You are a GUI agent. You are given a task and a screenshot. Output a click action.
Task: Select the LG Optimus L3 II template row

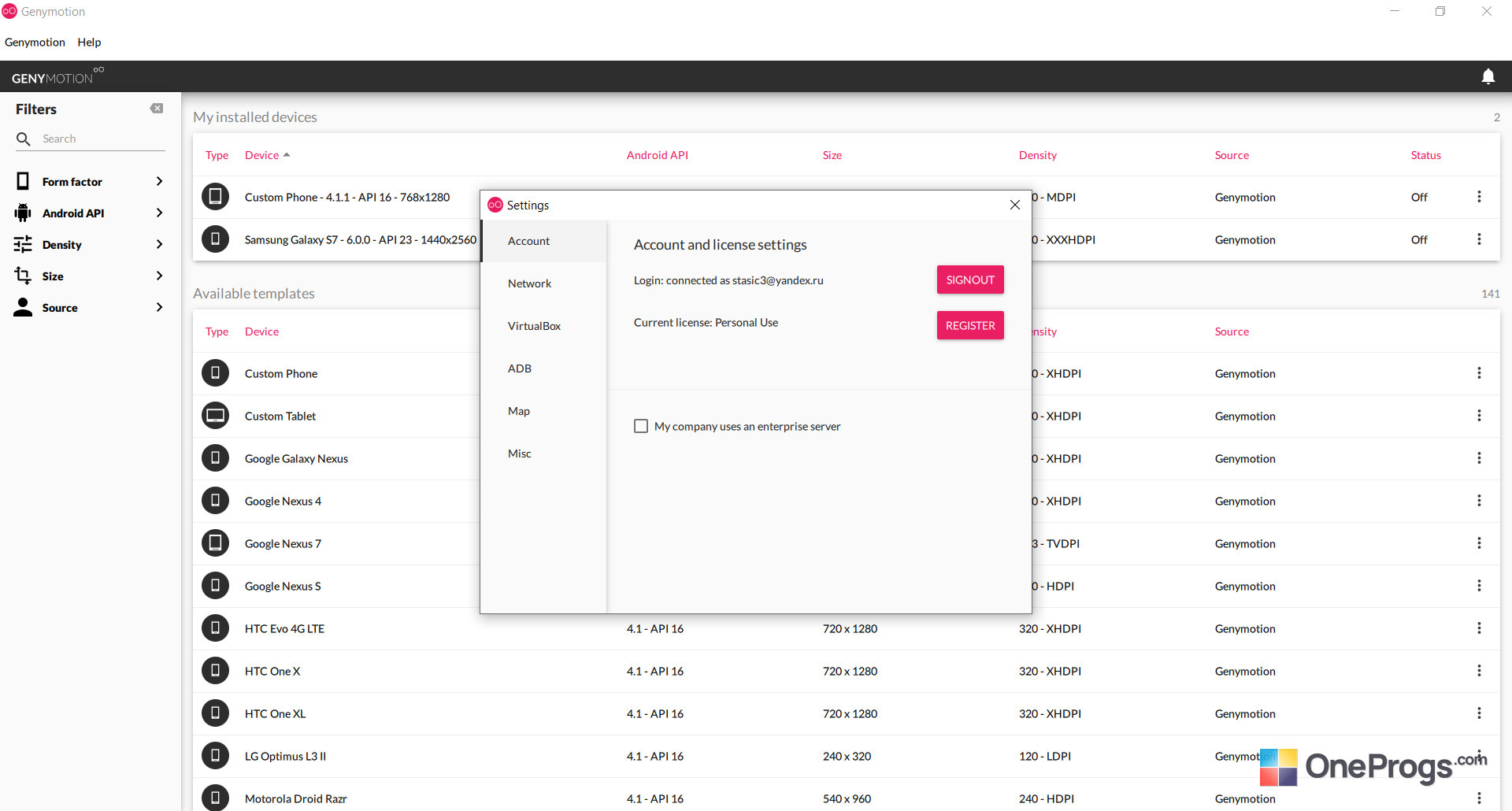(847, 756)
